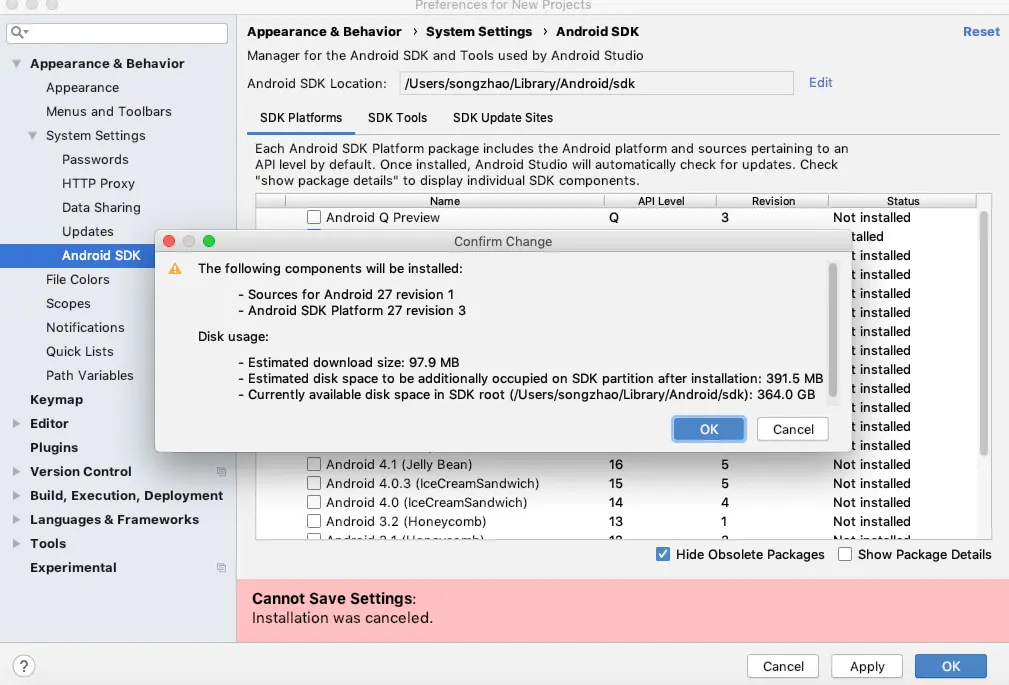Select Keymap in settings tree
The width and height of the screenshot is (1009, 685).
click(57, 400)
